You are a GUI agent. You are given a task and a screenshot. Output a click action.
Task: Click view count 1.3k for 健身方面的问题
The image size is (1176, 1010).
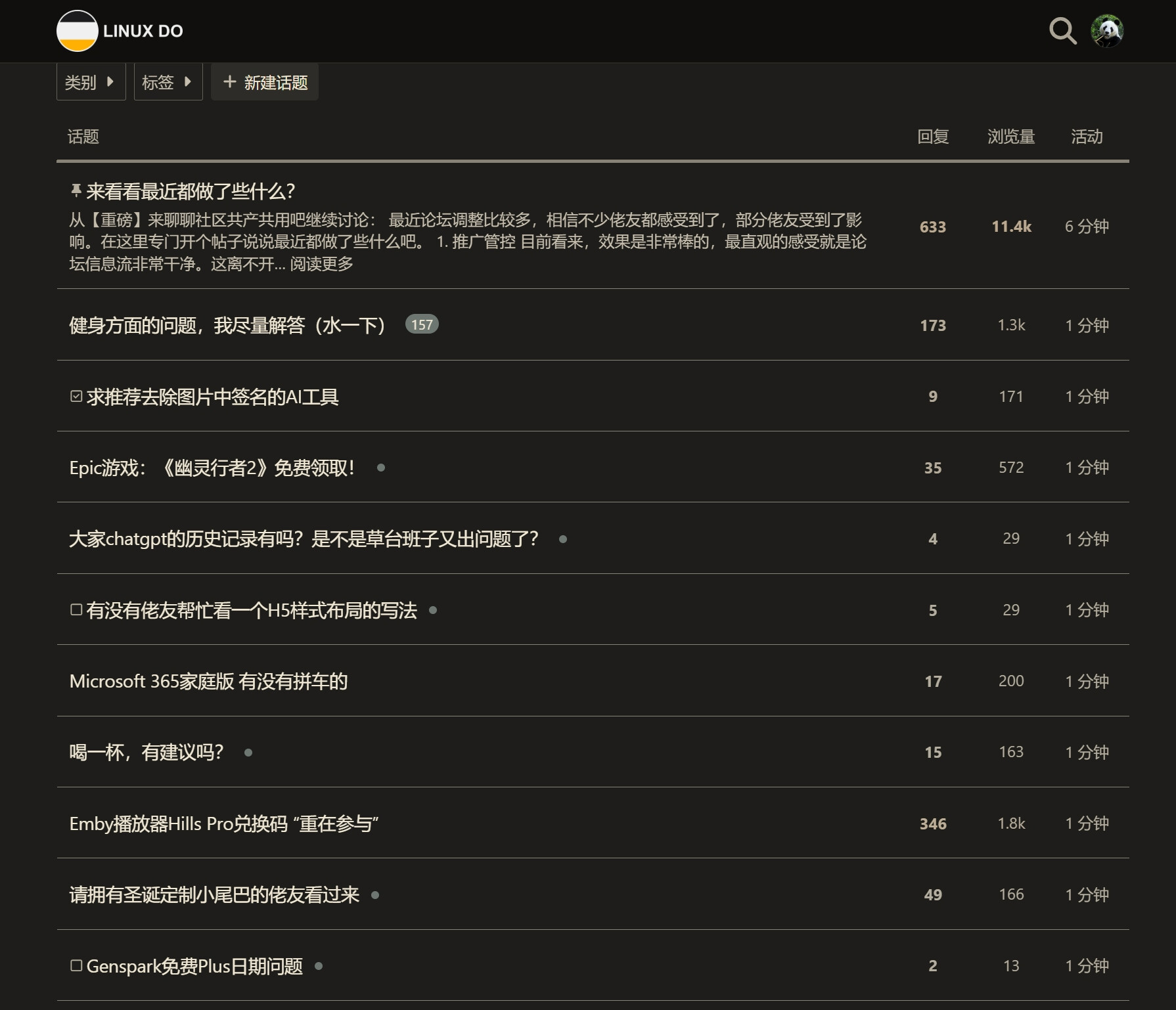click(x=1011, y=325)
